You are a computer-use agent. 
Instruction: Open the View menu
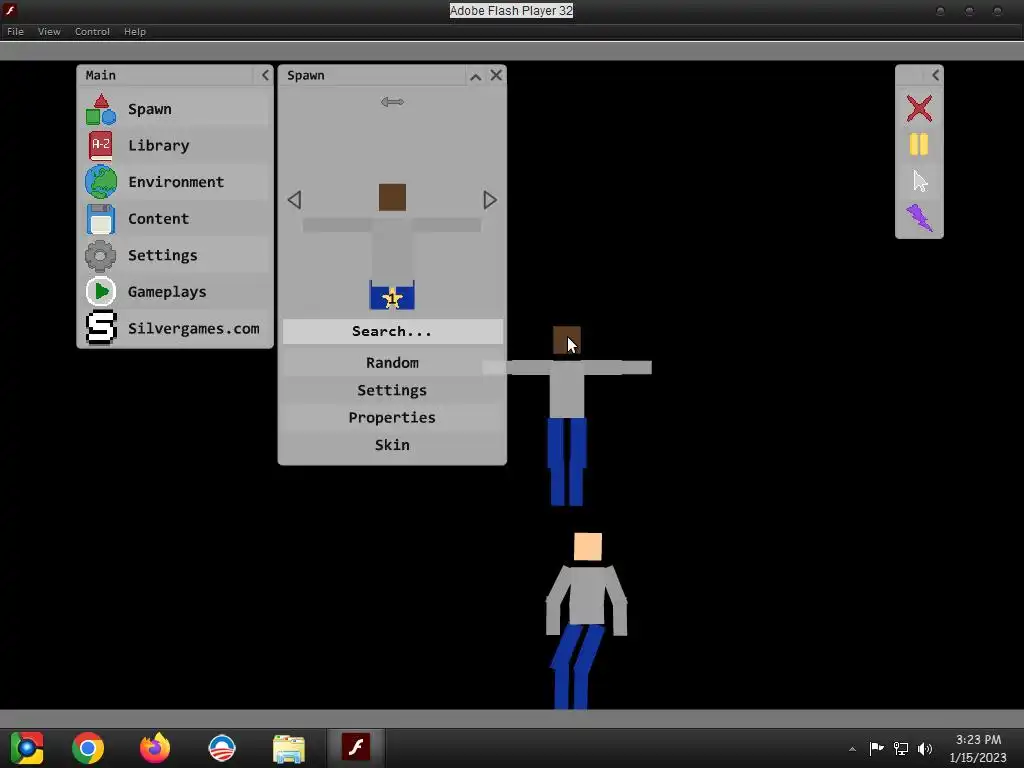click(x=49, y=31)
